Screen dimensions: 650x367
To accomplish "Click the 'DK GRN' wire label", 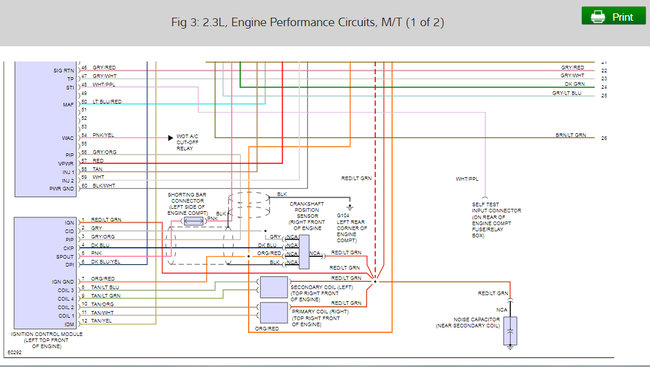I will 575,84.
